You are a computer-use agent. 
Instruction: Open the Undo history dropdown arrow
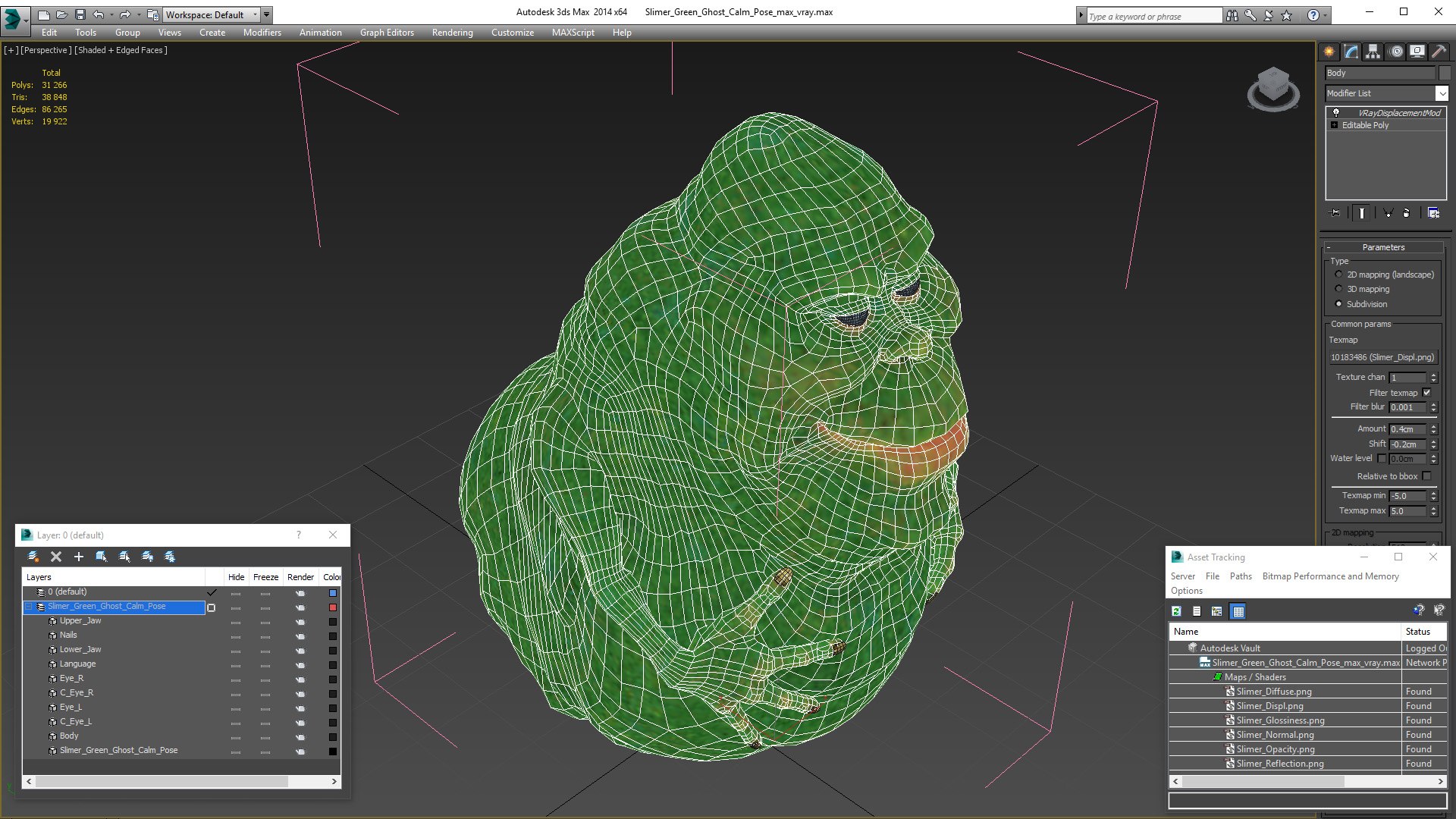point(111,14)
